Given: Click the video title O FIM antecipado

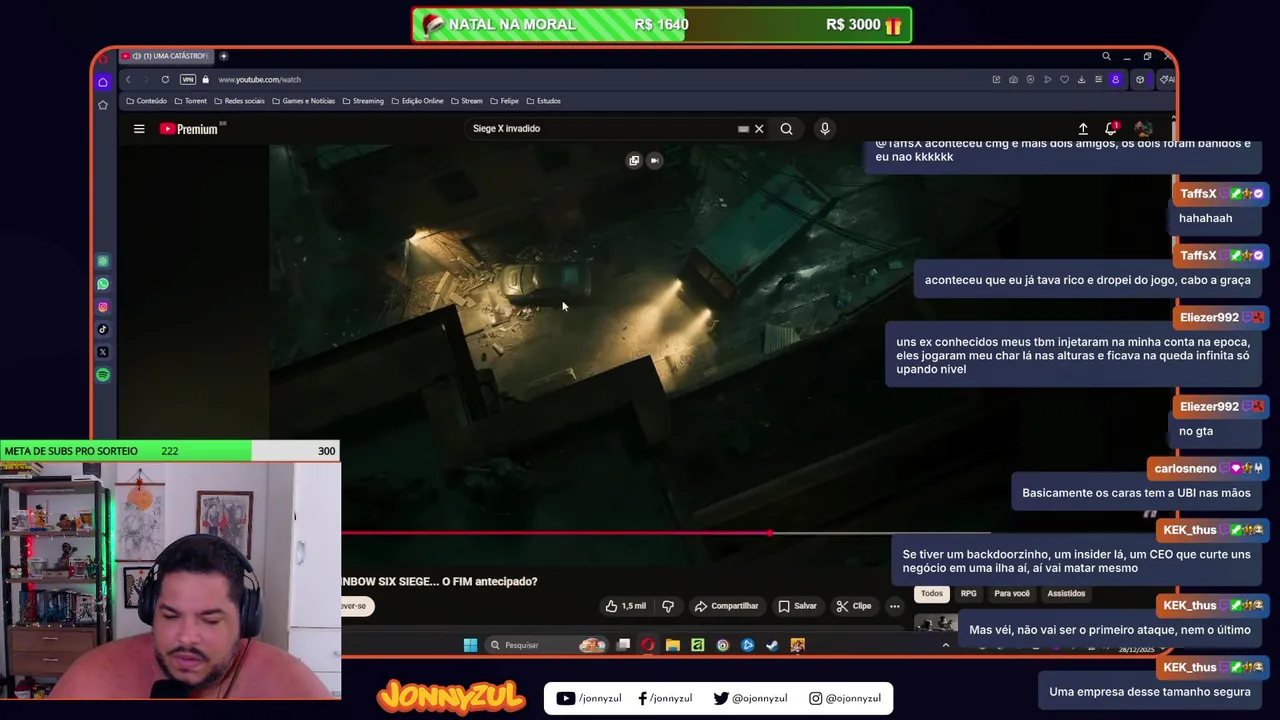Looking at the screenshot, I should click(440, 582).
